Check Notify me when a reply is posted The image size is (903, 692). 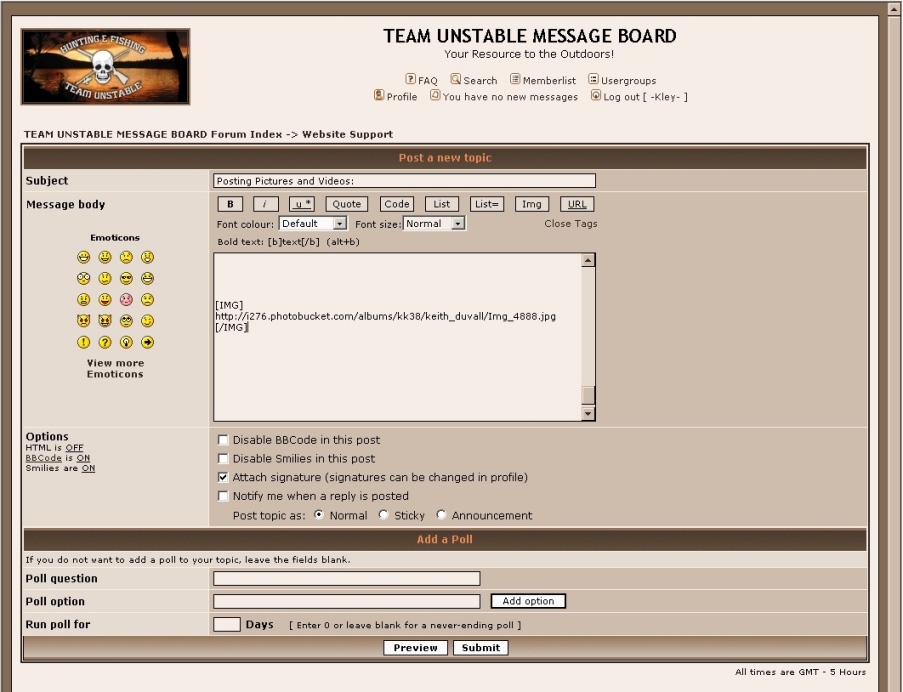[223, 496]
